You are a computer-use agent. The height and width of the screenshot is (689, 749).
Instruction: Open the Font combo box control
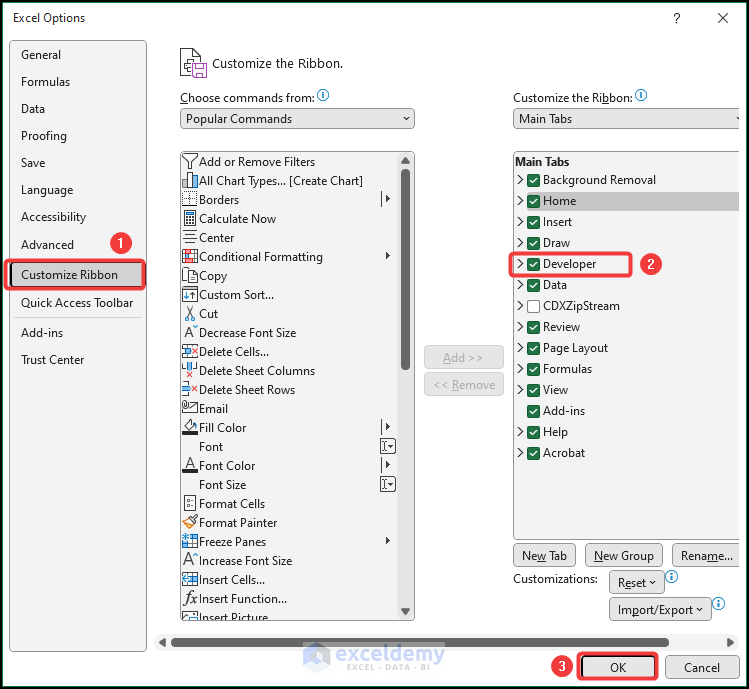(x=387, y=446)
